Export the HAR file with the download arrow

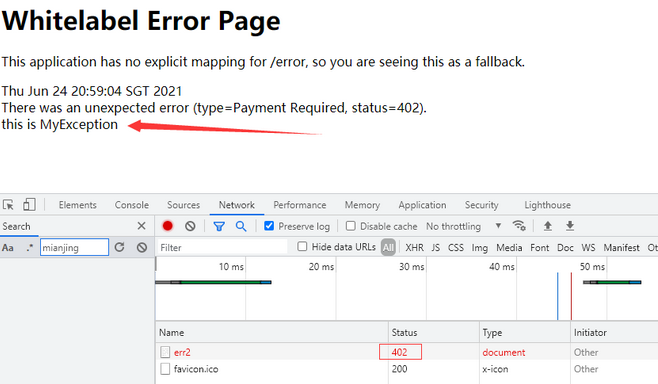coord(570,226)
